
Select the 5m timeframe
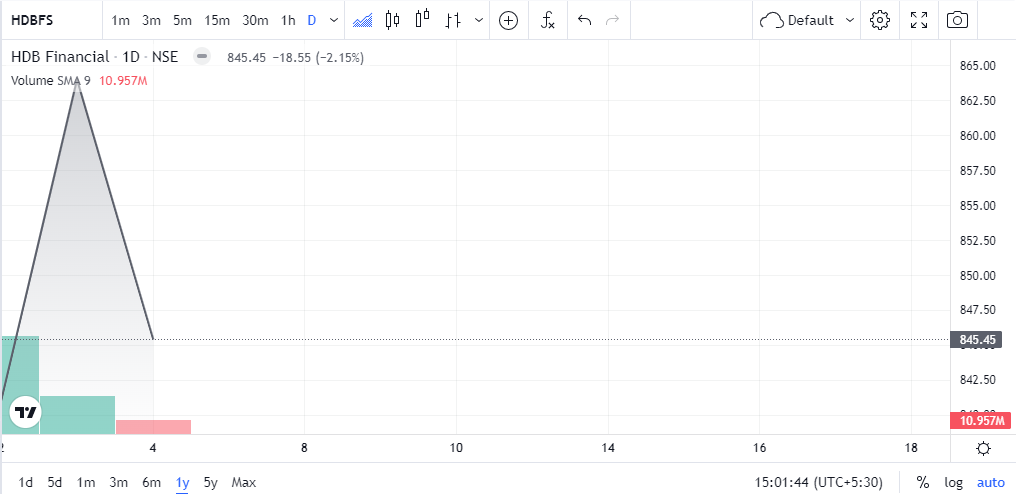click(182, 20)
